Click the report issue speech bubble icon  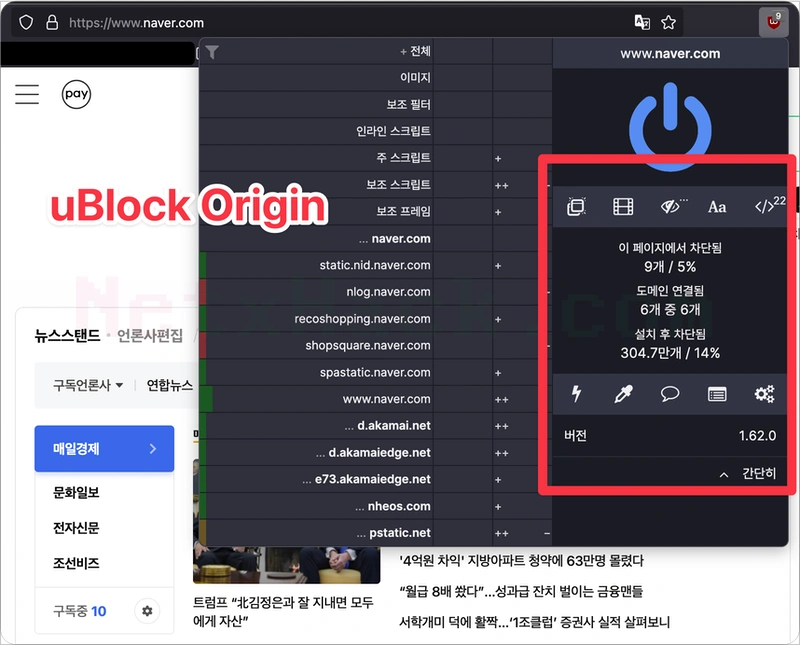coord(670,394)
